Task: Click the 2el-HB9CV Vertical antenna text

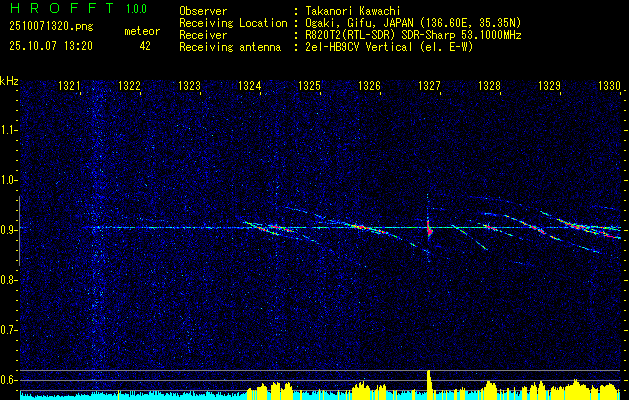Action: 388,47
